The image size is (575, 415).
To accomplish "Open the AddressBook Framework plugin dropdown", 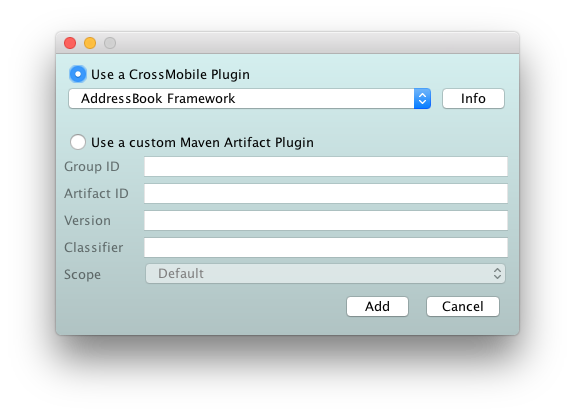I will click(249, 99).
